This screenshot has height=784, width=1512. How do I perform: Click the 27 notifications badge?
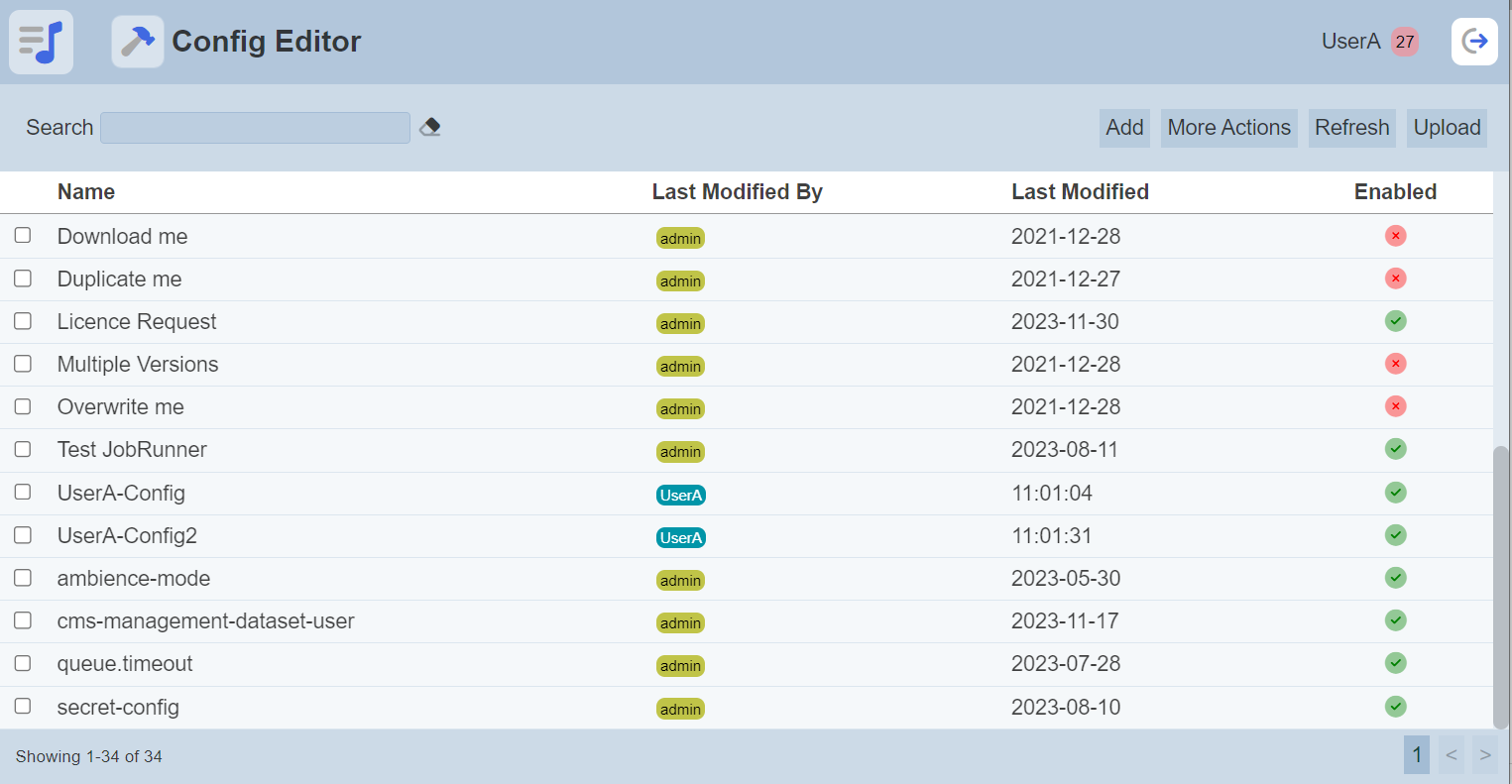click(1404, 42)
